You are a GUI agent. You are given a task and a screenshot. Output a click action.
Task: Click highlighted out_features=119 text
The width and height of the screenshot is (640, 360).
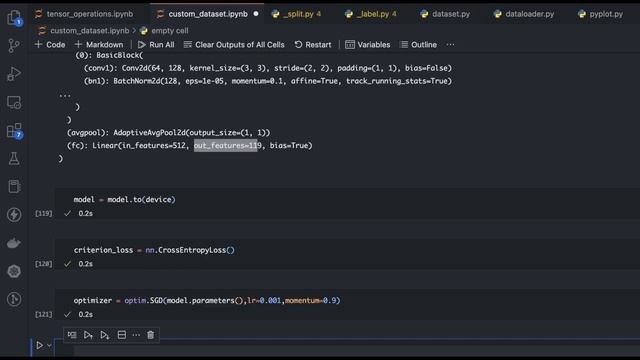(x=227, y=145)
